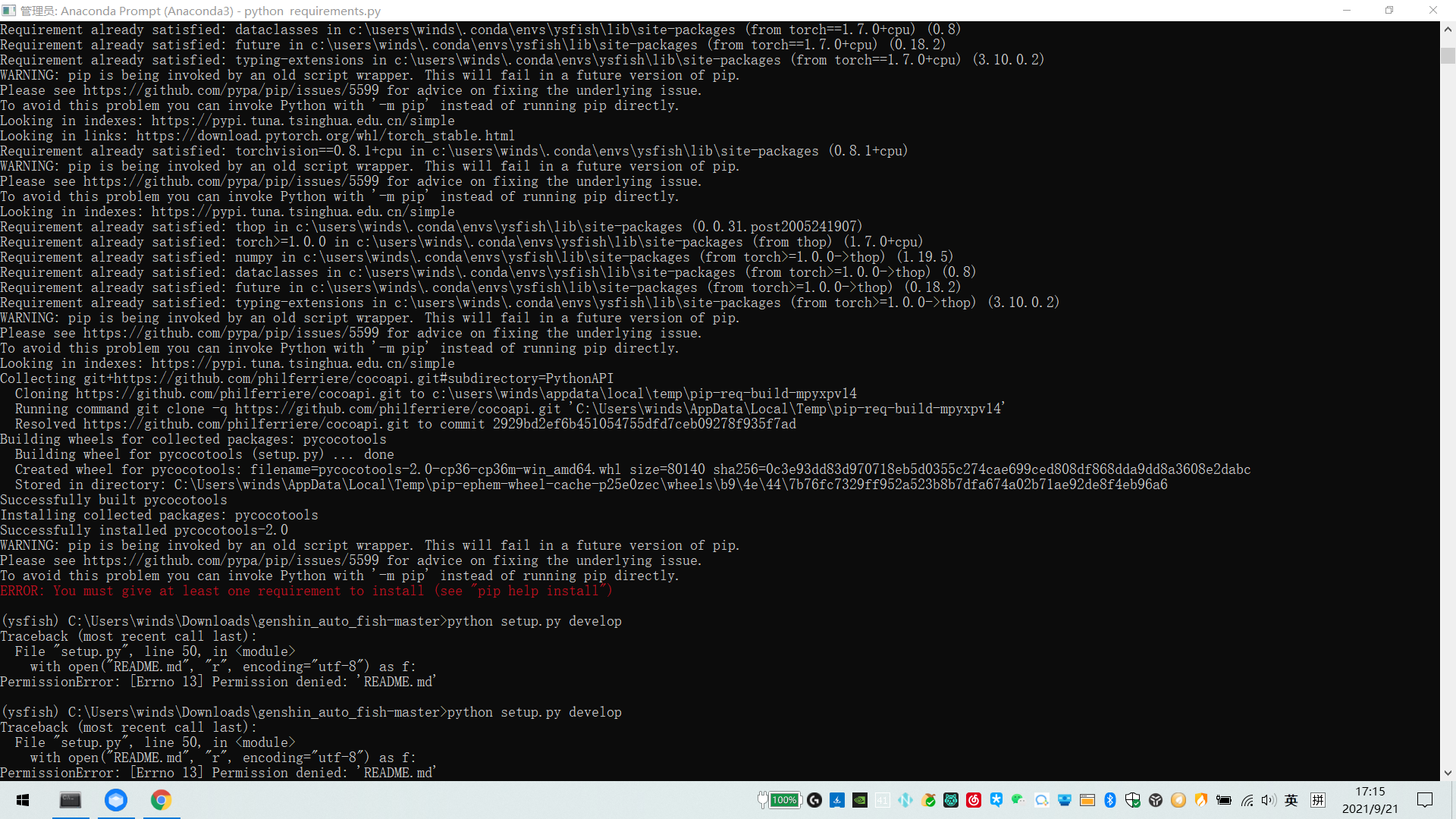Click the orange flame shield tray icon
This screenshot has height=819, width=1456.
tap(1201, 800)
